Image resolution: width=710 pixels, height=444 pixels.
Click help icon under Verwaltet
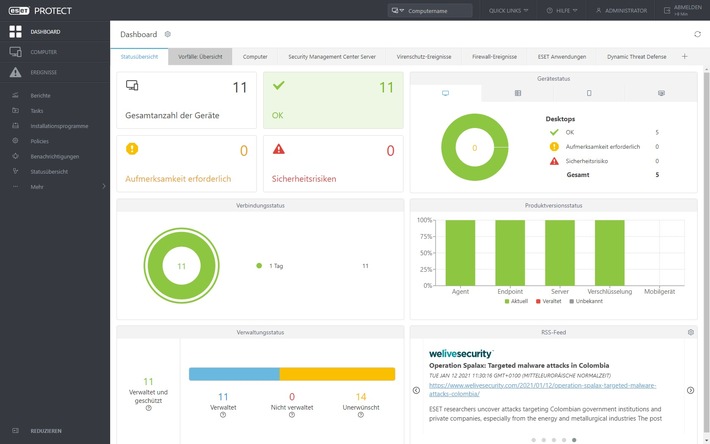point(223,415)
